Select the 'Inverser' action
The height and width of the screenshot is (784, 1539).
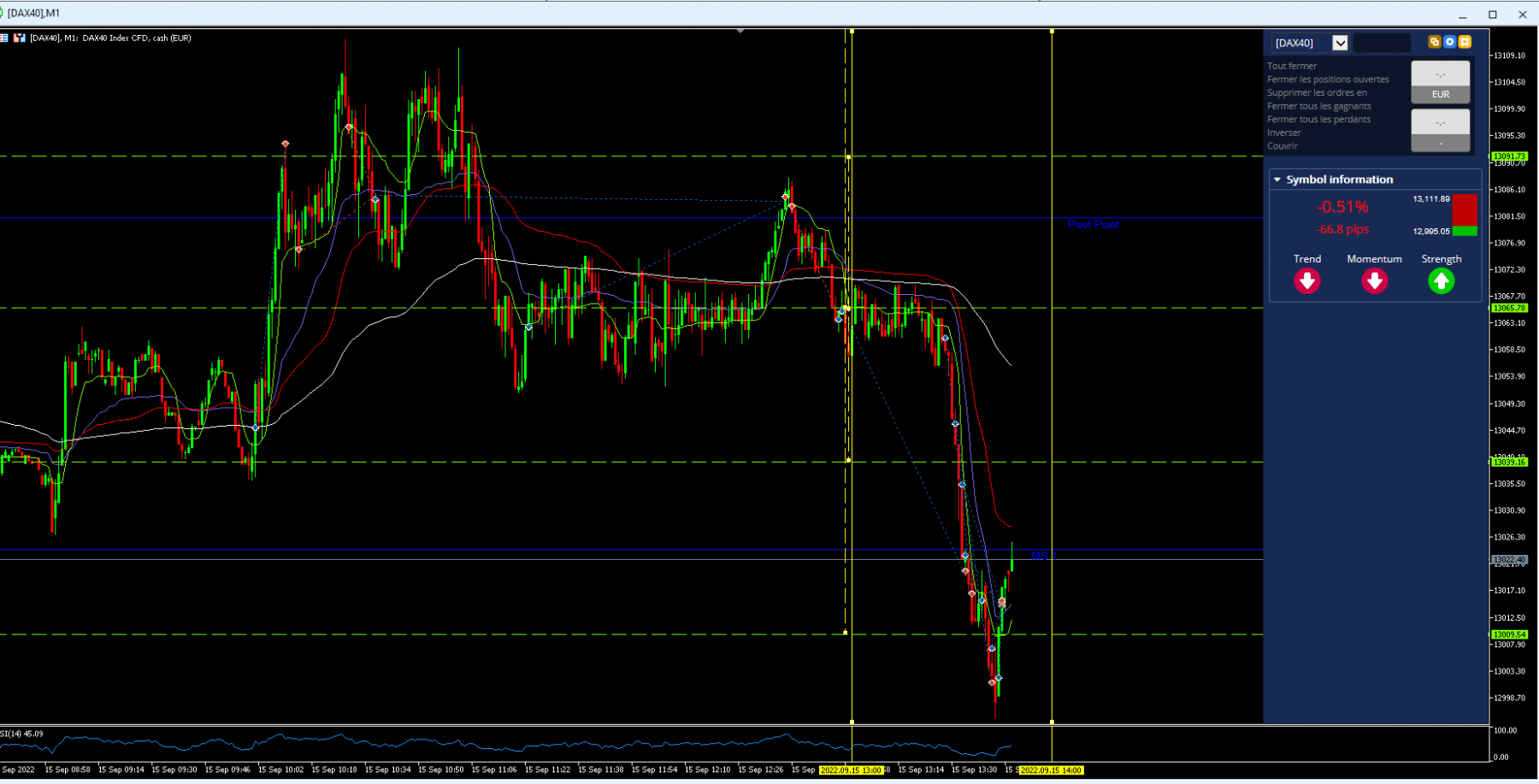(1284, 133)
